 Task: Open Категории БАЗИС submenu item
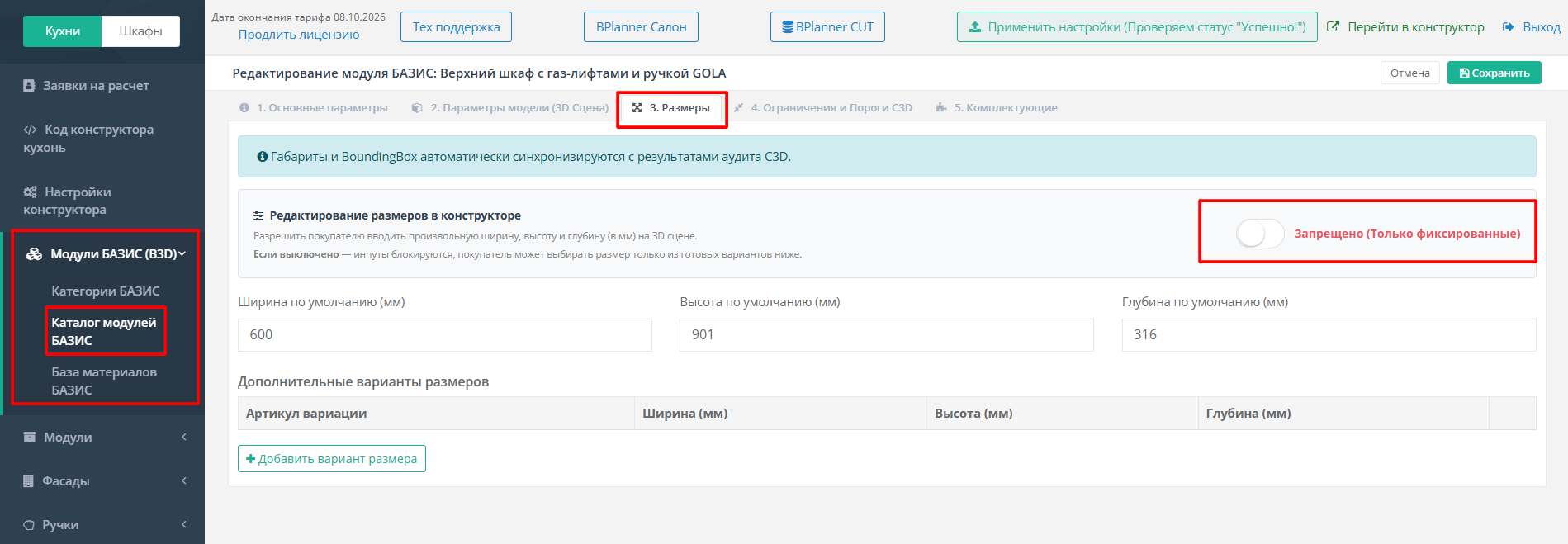tap(106, 291)
